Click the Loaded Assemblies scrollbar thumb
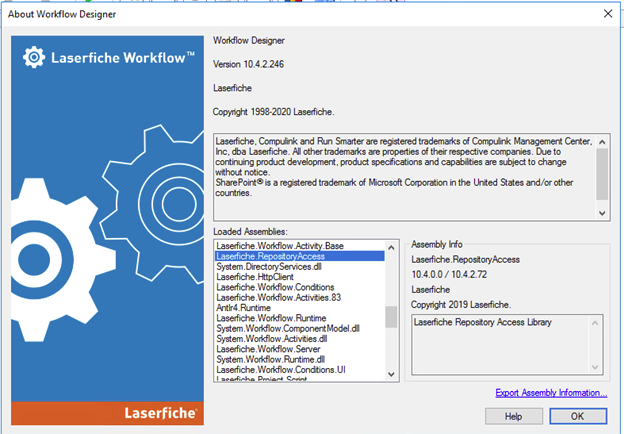This screenshot has width=624, height=434. (391, 317)
